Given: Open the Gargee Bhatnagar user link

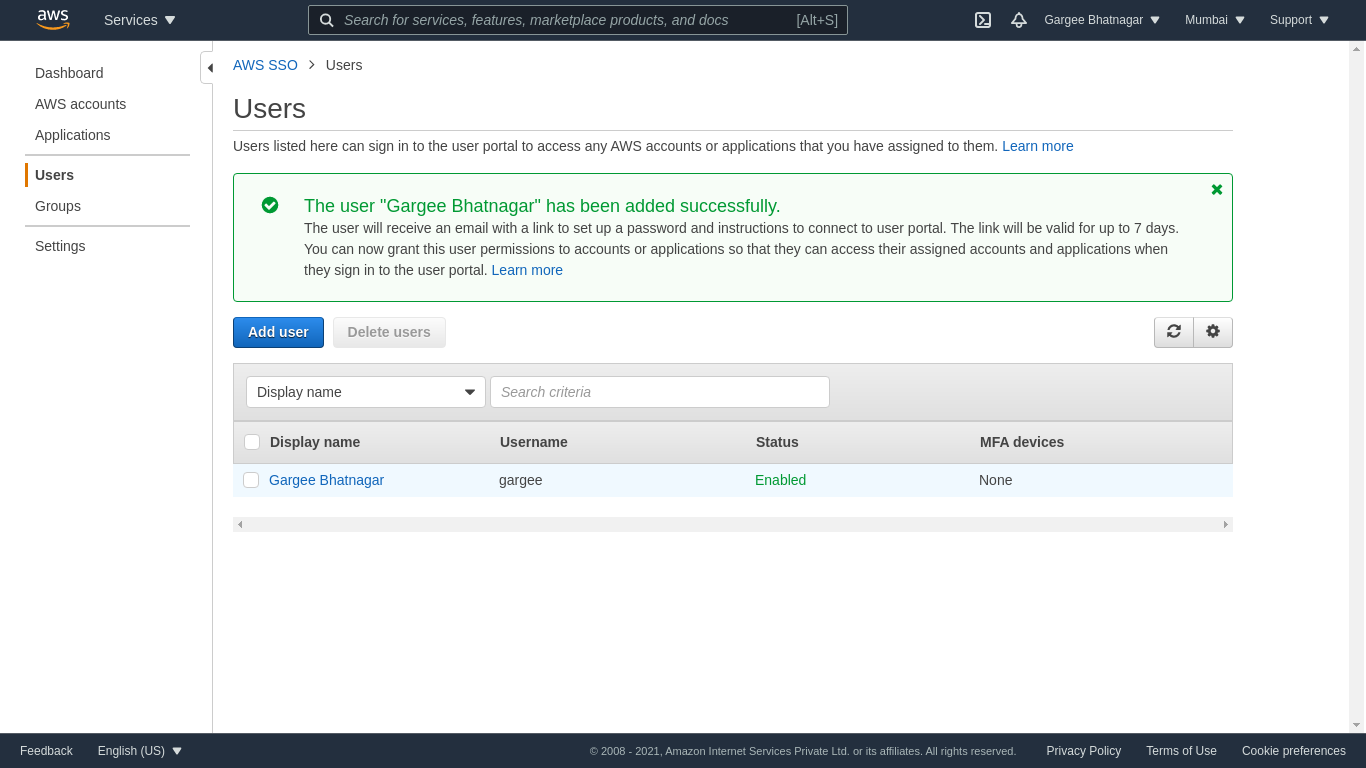Looking at the screenshot, I should click(326, 480).
